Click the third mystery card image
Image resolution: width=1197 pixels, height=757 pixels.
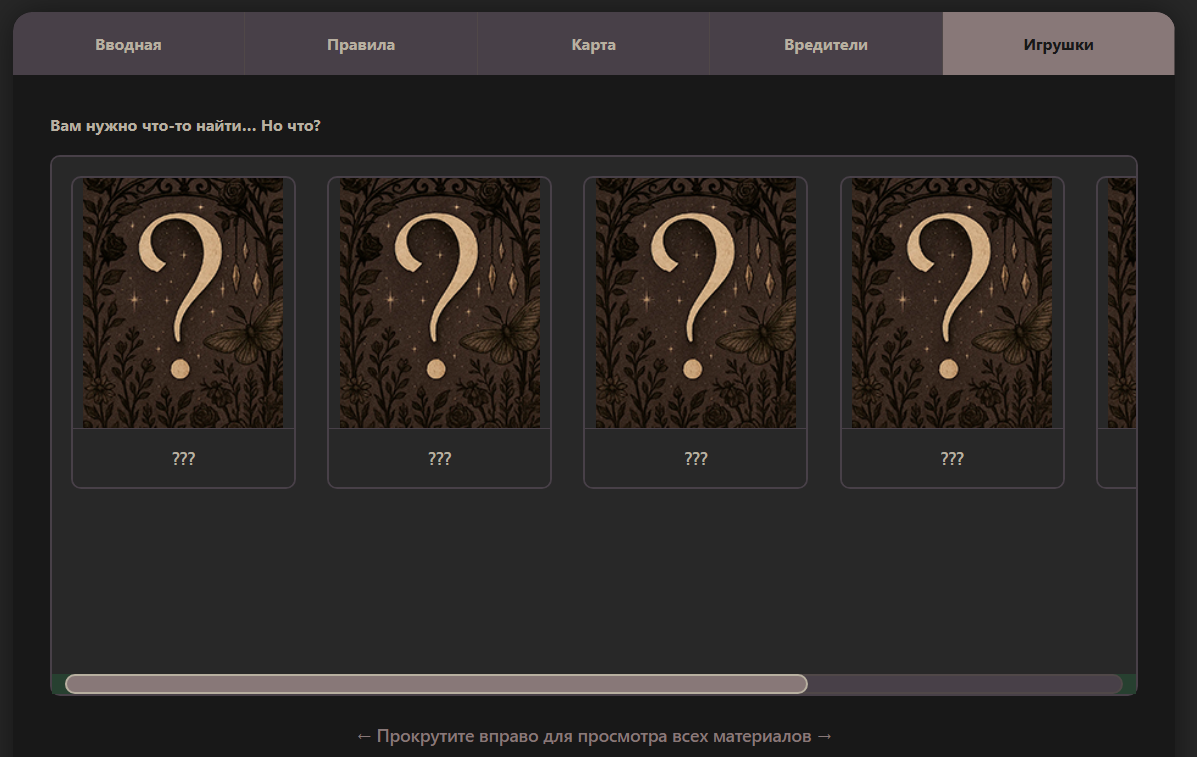695,303
